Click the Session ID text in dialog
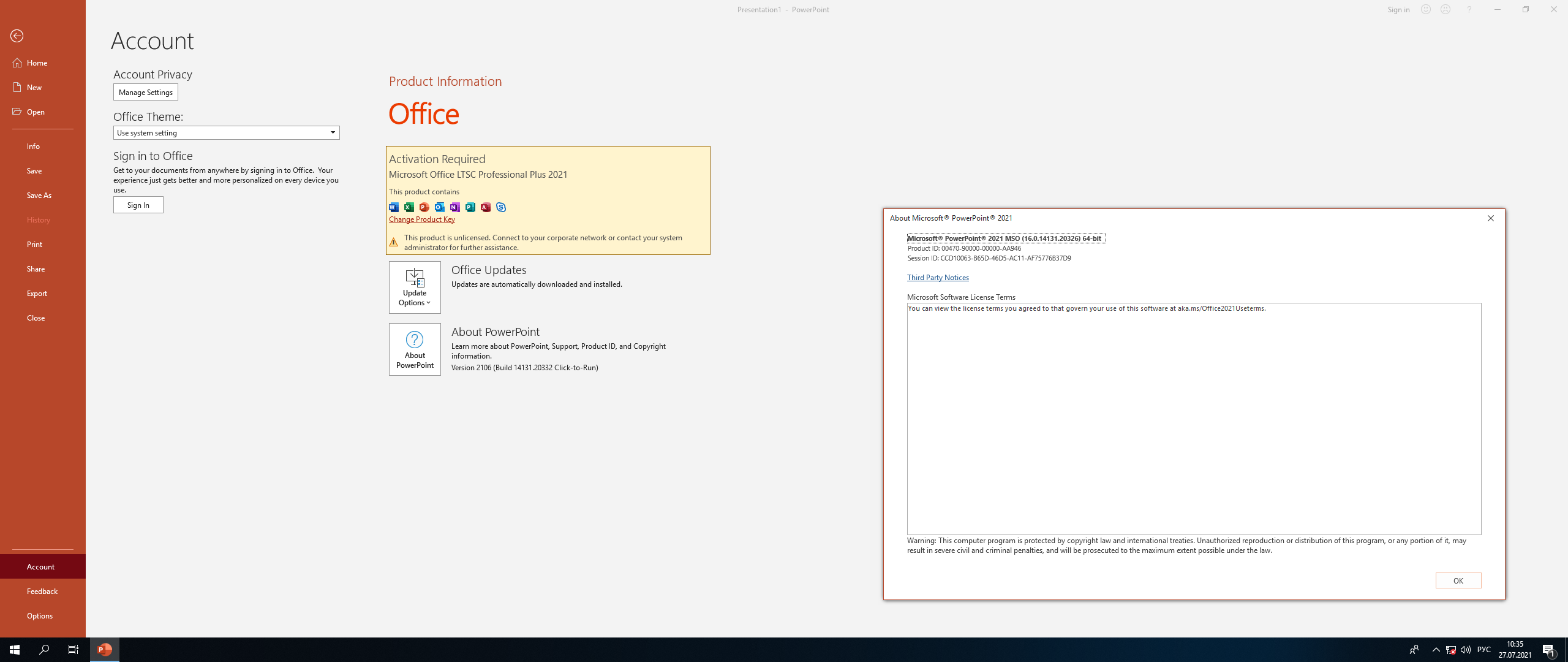 (x=989, y=258)
